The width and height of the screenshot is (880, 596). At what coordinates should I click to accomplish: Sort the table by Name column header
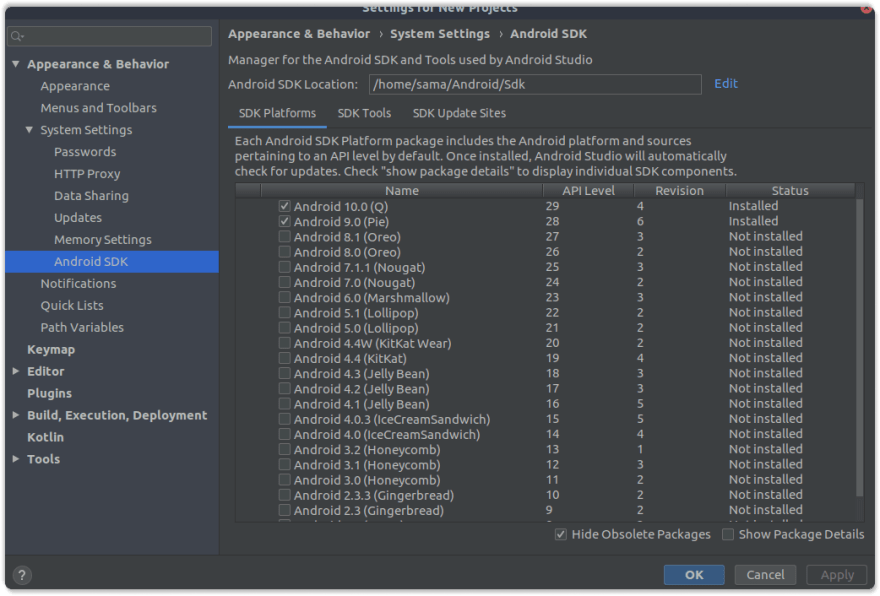(x=402, y=191)
